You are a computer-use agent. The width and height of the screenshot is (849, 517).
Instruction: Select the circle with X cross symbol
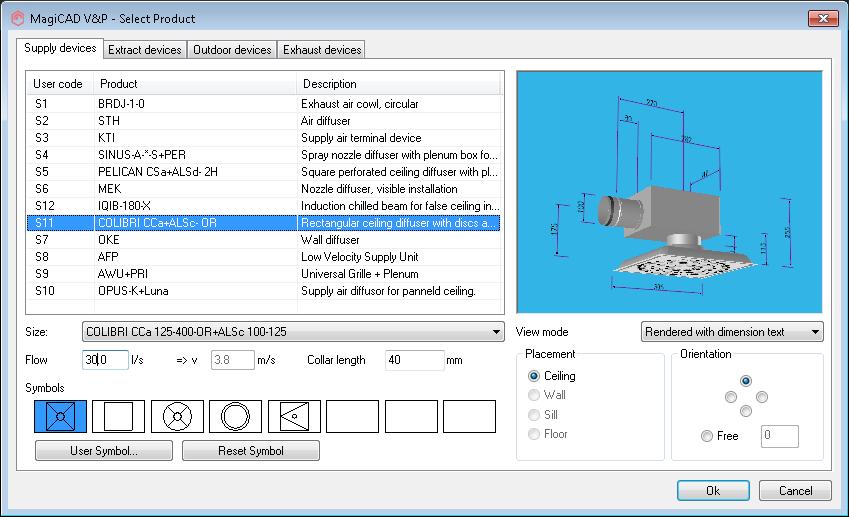click(178, 416)
